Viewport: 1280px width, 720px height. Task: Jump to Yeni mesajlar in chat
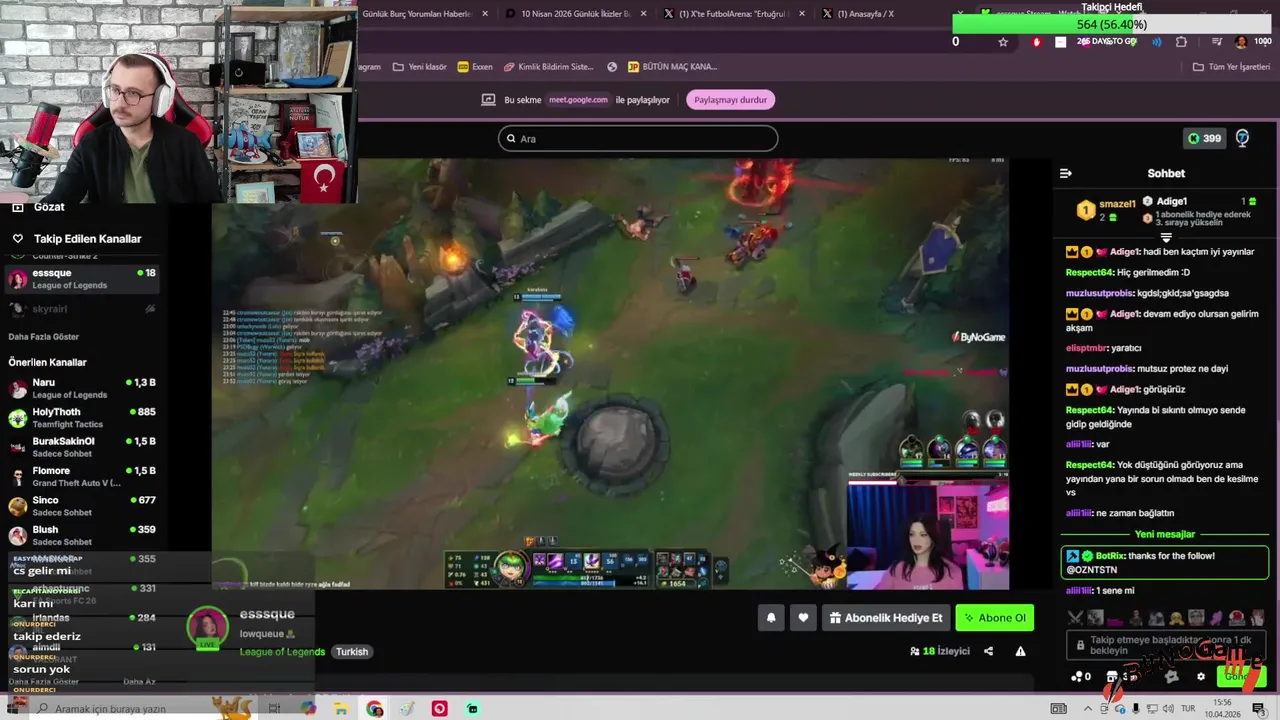1165,534
